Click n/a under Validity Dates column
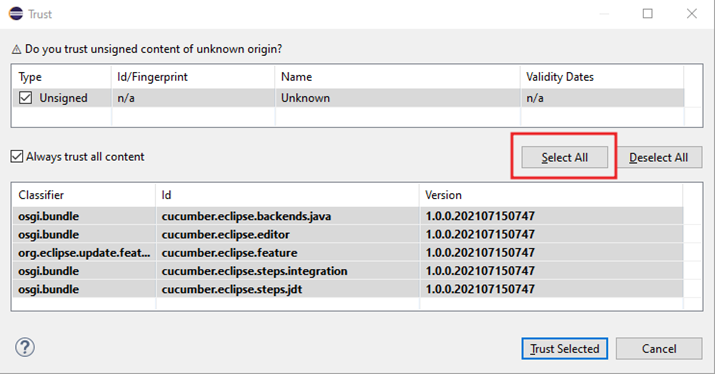The width and height of the screenshot is (715, 374). click(x=535, y=98)
